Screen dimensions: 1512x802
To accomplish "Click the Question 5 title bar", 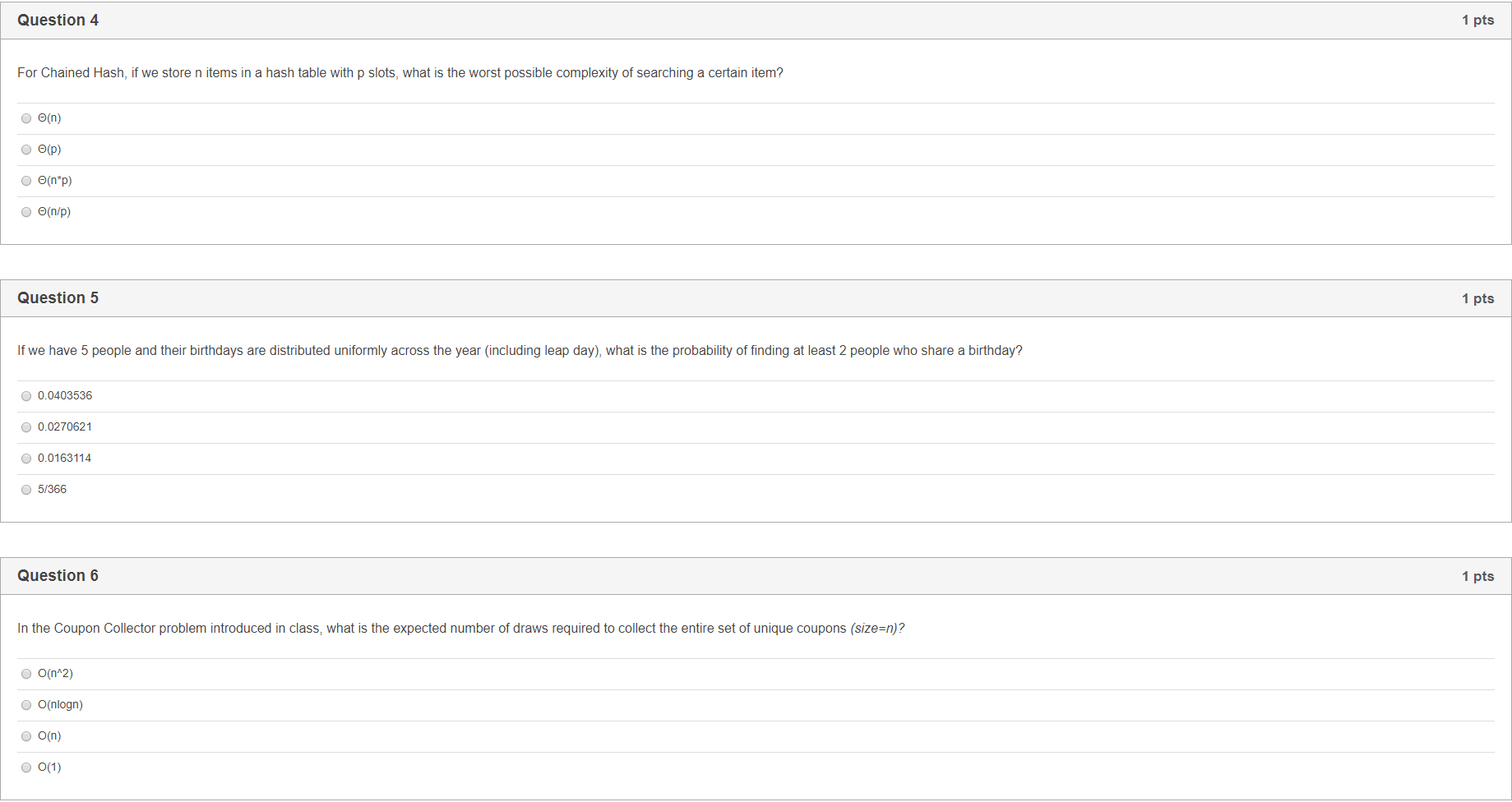I will (x=58, y=297).
